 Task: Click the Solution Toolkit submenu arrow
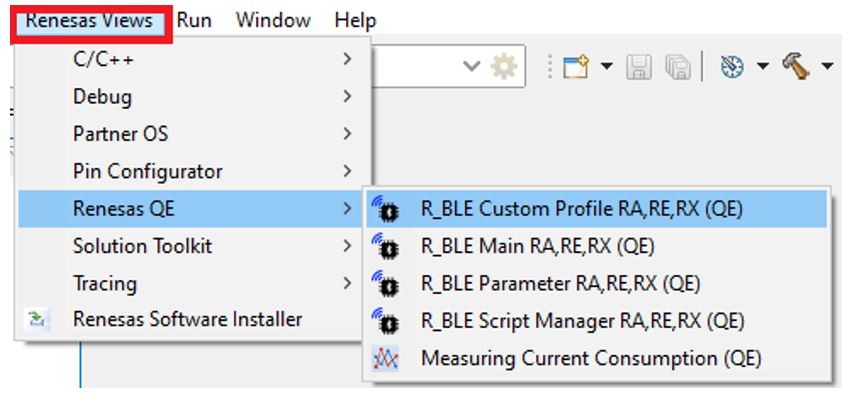pyautogui.click(x=347, y=246)
